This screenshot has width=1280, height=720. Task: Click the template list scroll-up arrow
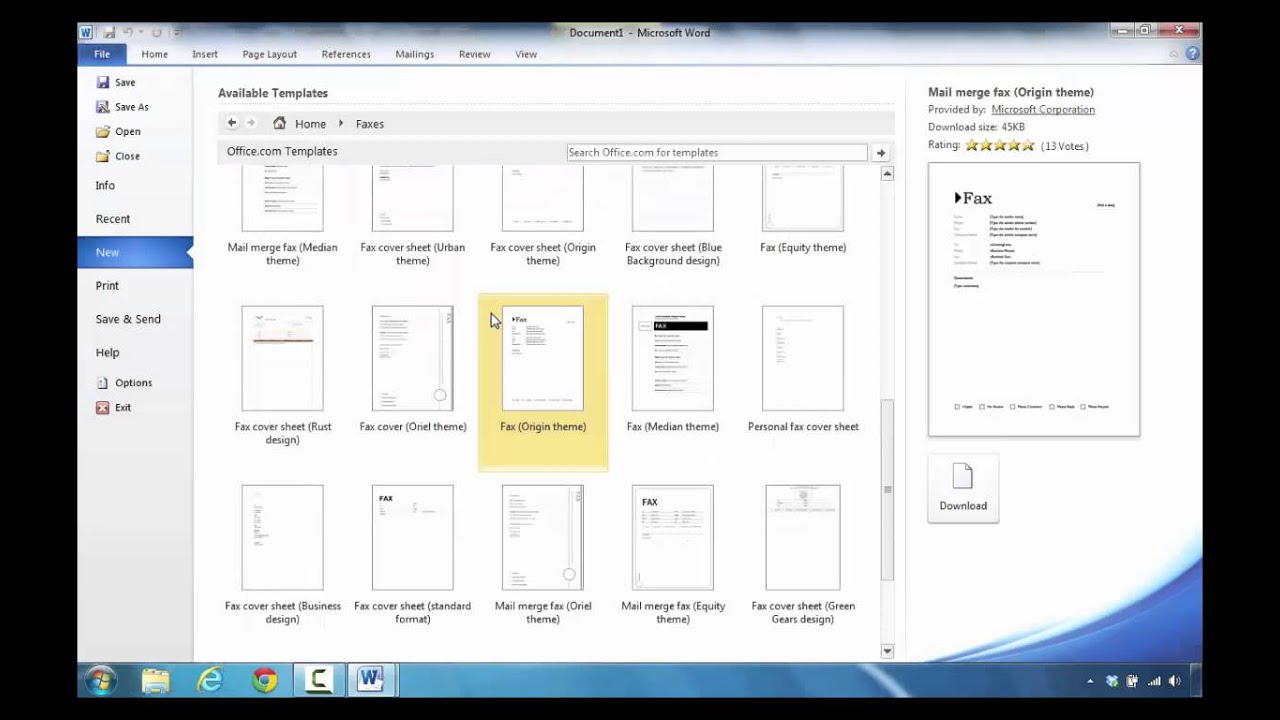(x=887, y=174)
